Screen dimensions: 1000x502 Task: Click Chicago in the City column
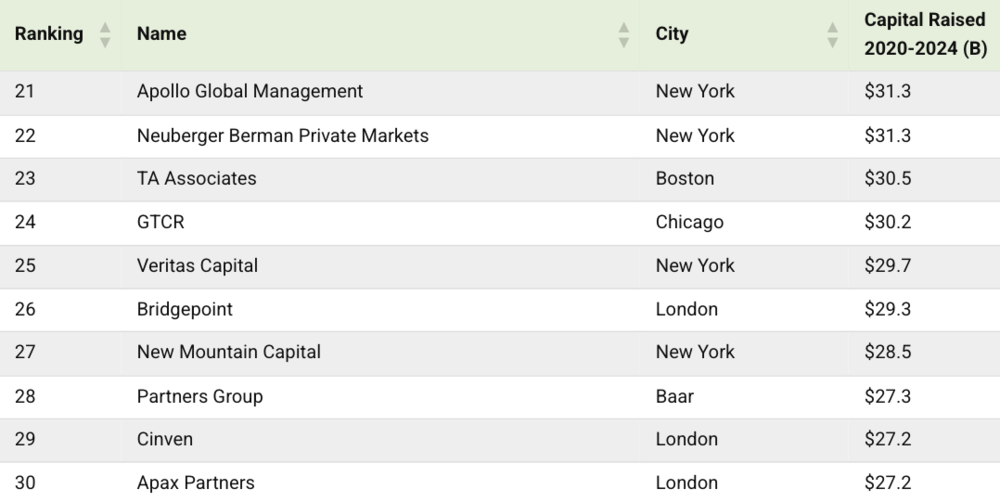pos(689,222)
